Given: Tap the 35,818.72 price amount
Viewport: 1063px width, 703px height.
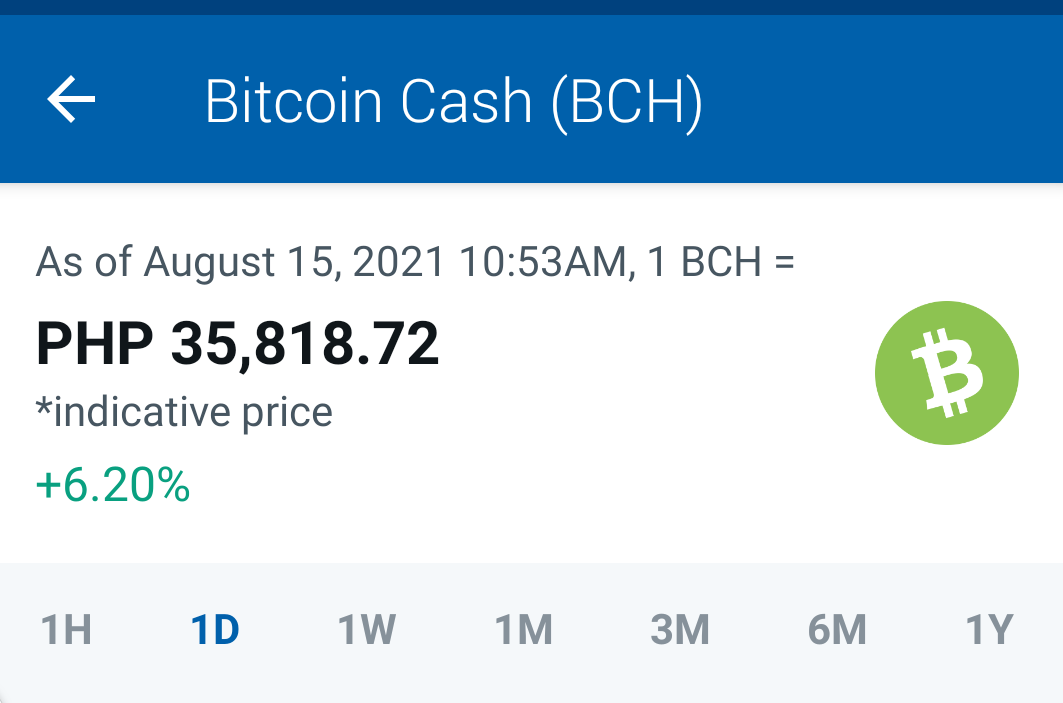Looking at the screenshot, I should point(305,344).
